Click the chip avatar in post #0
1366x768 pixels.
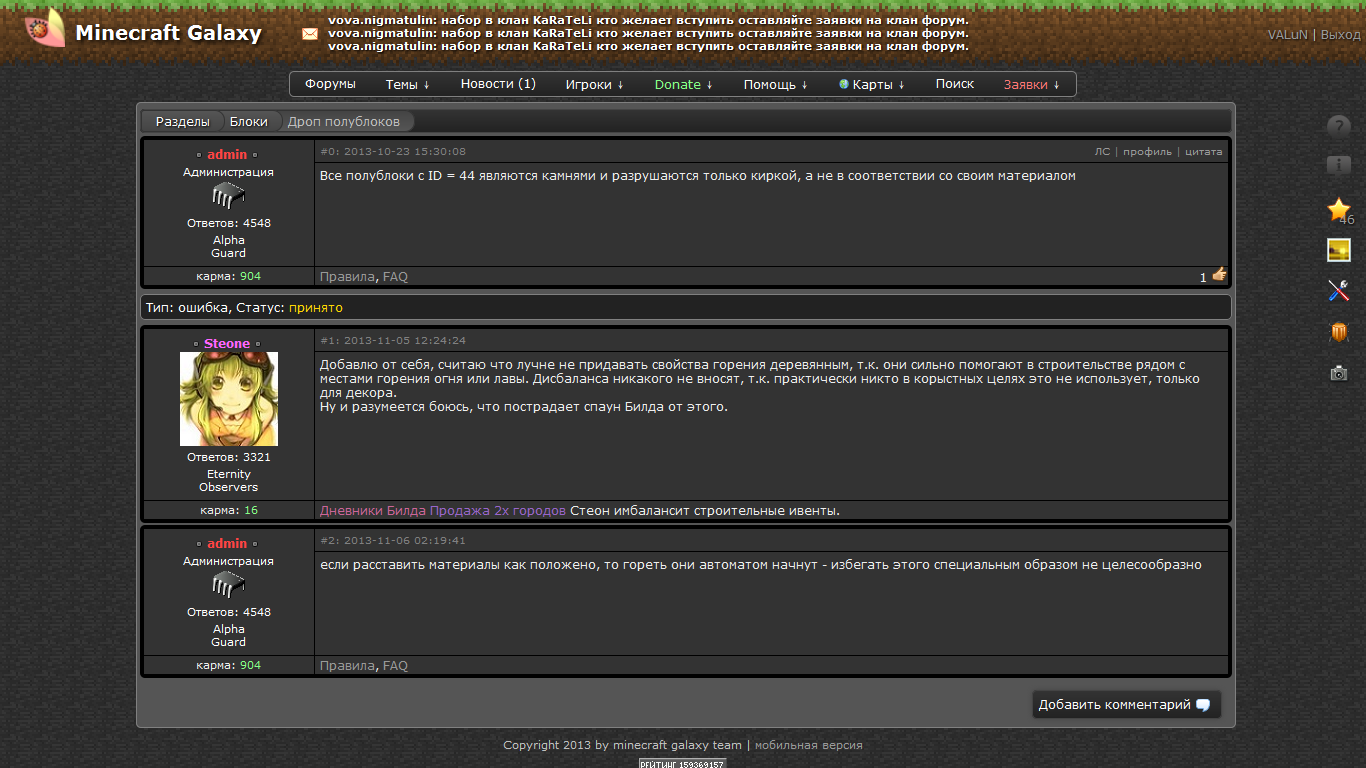click(228, 195)
